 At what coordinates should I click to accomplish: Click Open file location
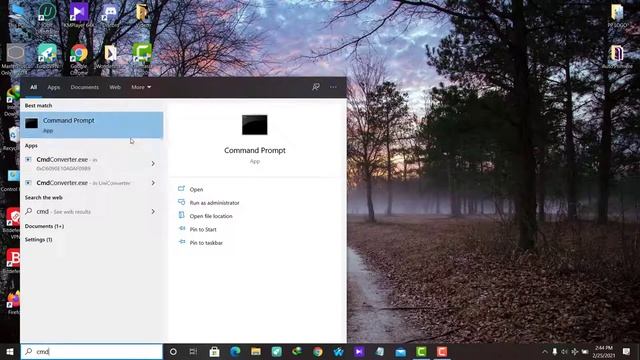point(211,216)
